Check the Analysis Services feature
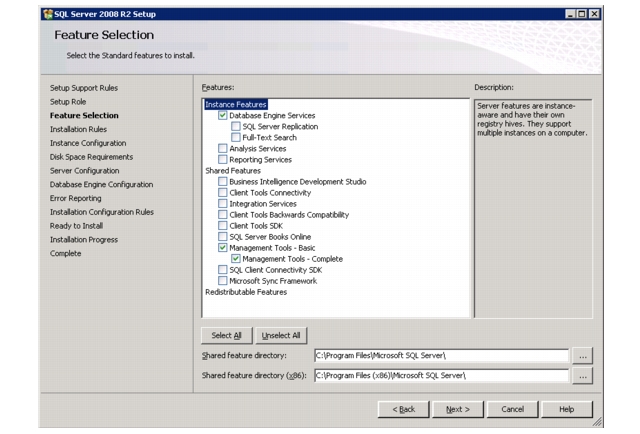Screen dimensions: 640x434 222,149
